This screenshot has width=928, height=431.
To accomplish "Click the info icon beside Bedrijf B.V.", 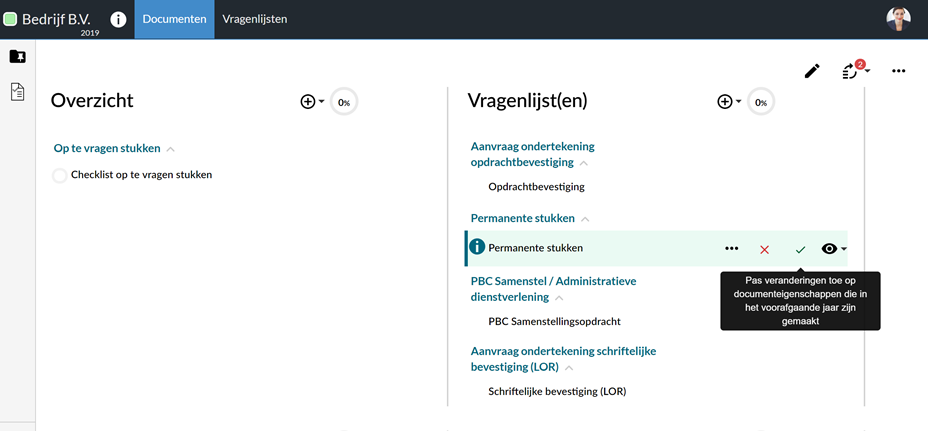I will coord(118,20).
